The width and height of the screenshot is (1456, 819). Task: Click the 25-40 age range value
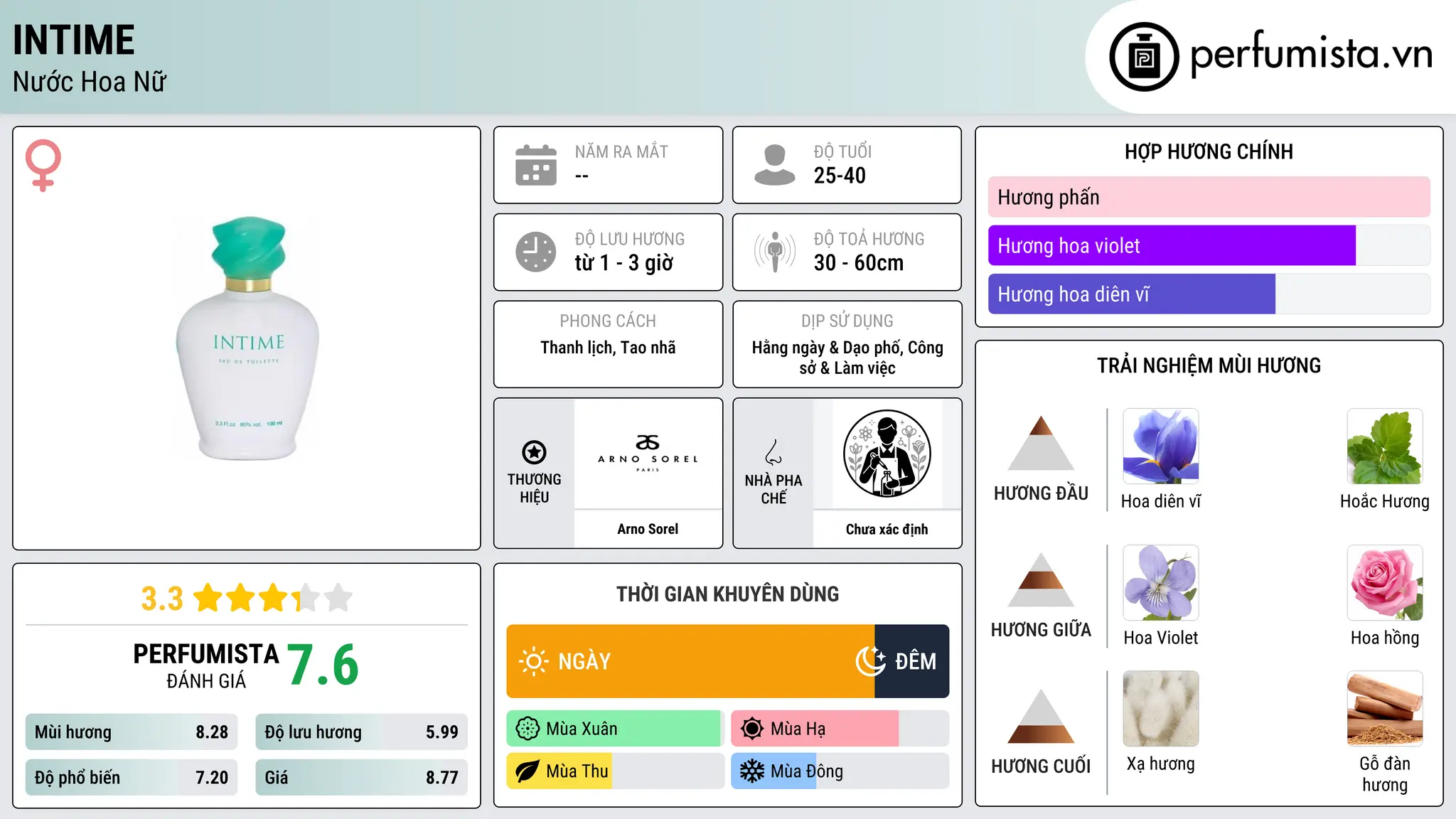(x=840, y=176)
